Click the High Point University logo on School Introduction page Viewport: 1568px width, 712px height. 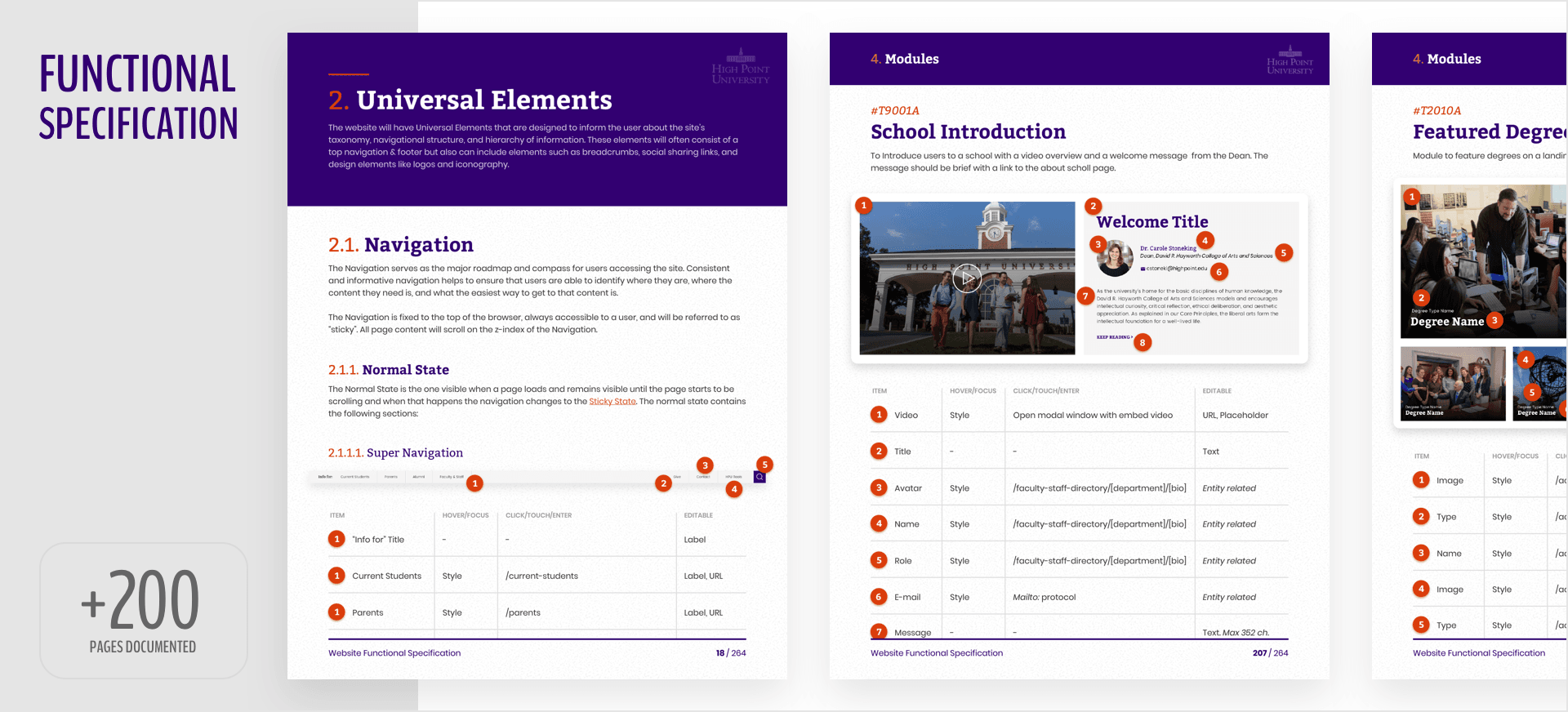[1290, 60]
